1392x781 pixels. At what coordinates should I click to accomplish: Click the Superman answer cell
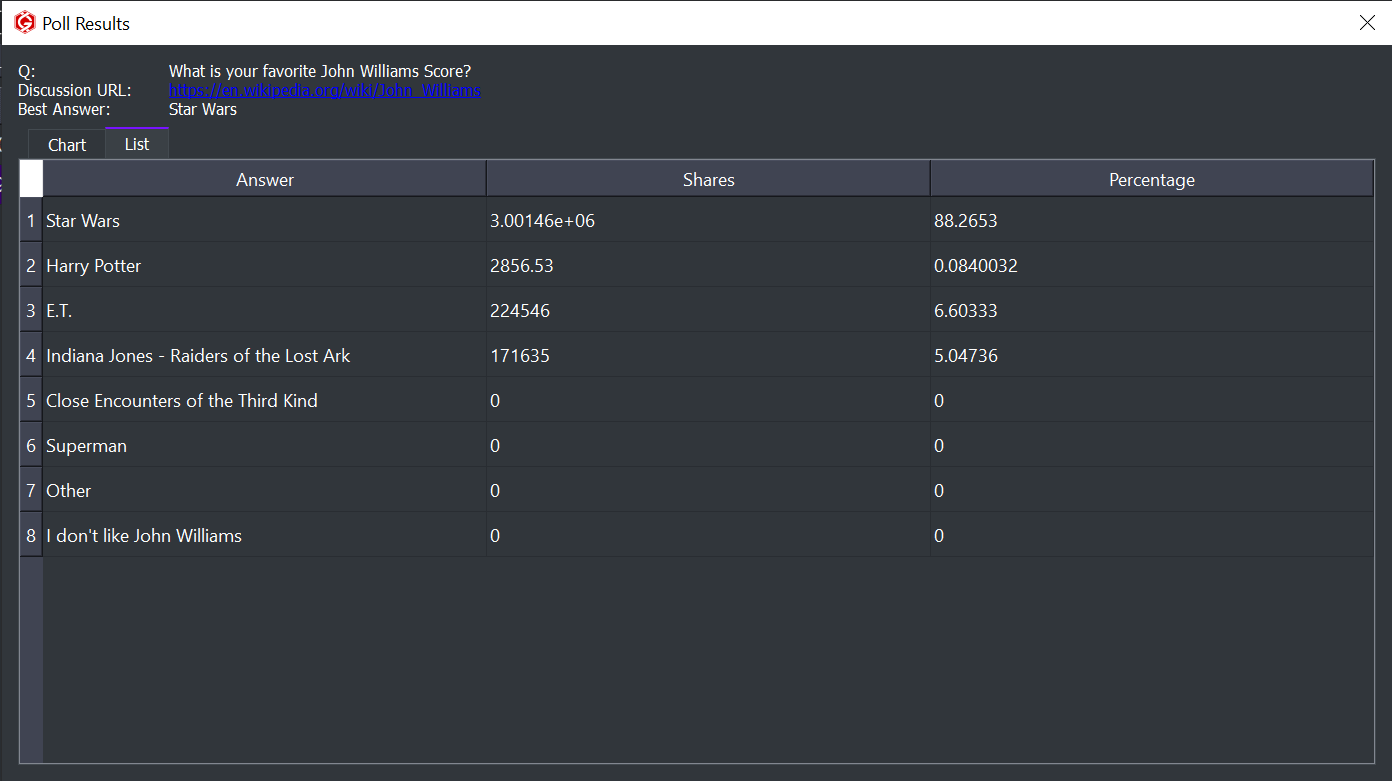pyautogui.click(x=265, y=445)
